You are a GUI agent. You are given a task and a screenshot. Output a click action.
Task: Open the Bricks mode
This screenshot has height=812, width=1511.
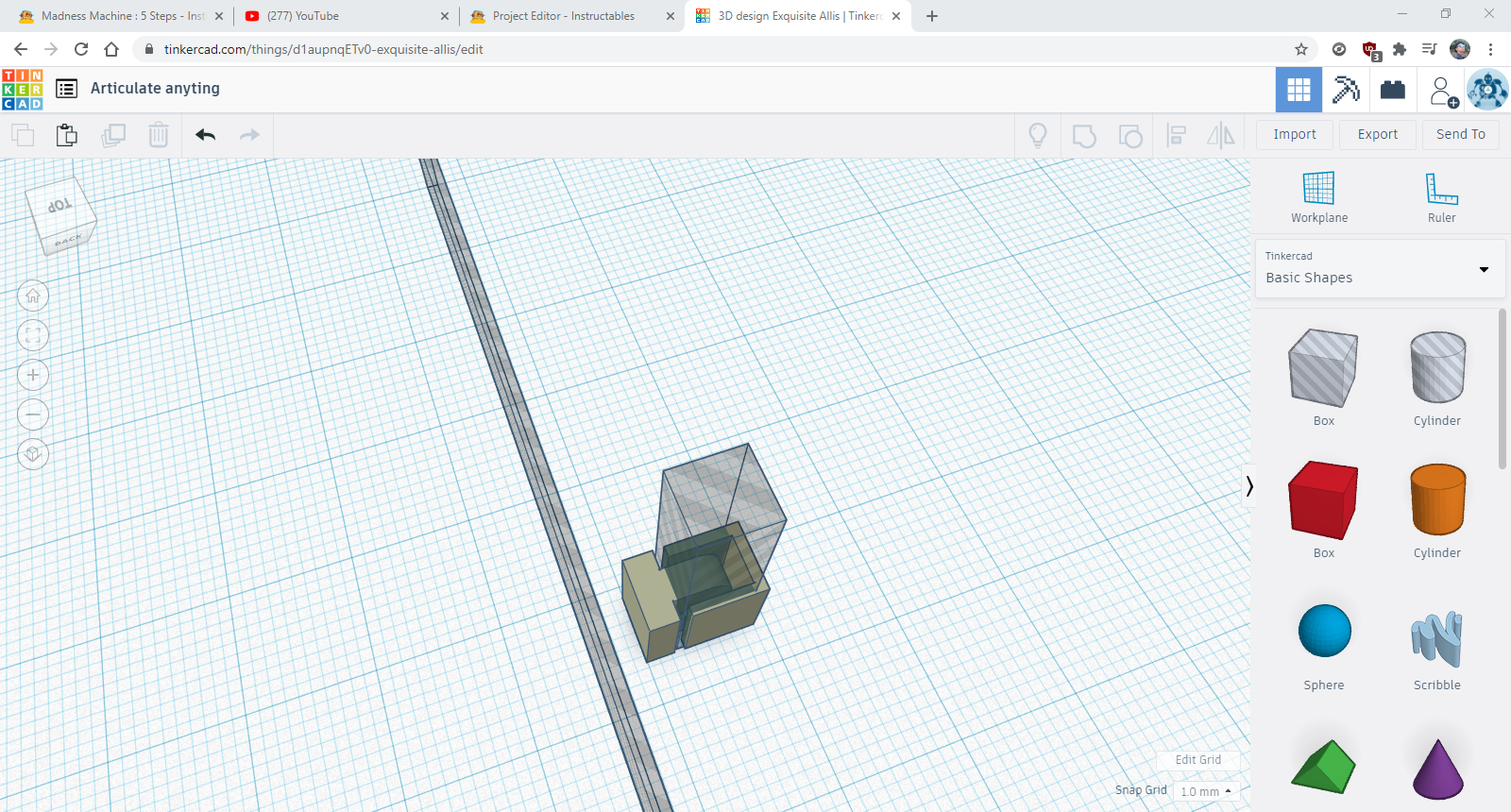point(1393,90)
